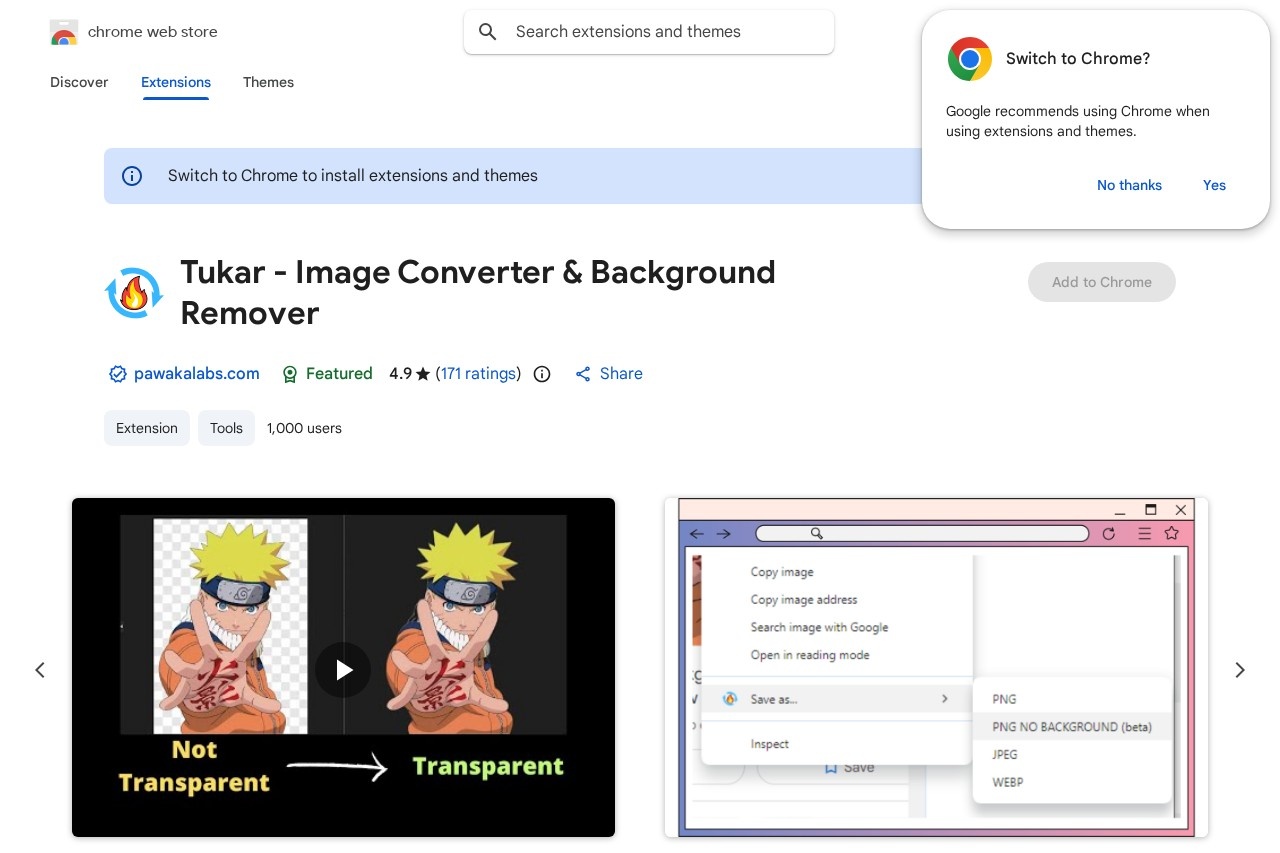Switch to the Discover tab
The height and width of the screenshot is (853, 1280).
coord(79,82)
